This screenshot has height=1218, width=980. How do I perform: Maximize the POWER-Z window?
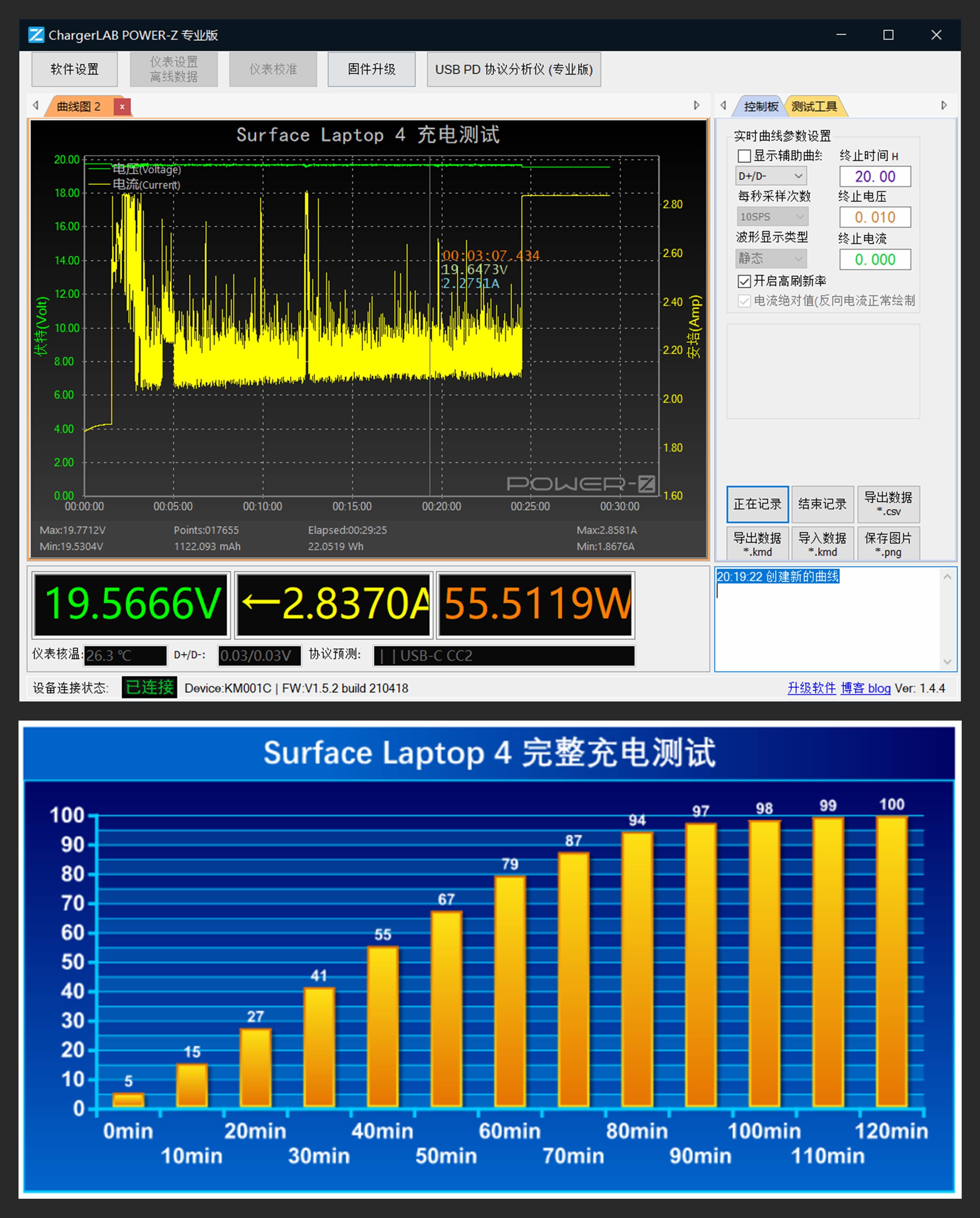888,35
